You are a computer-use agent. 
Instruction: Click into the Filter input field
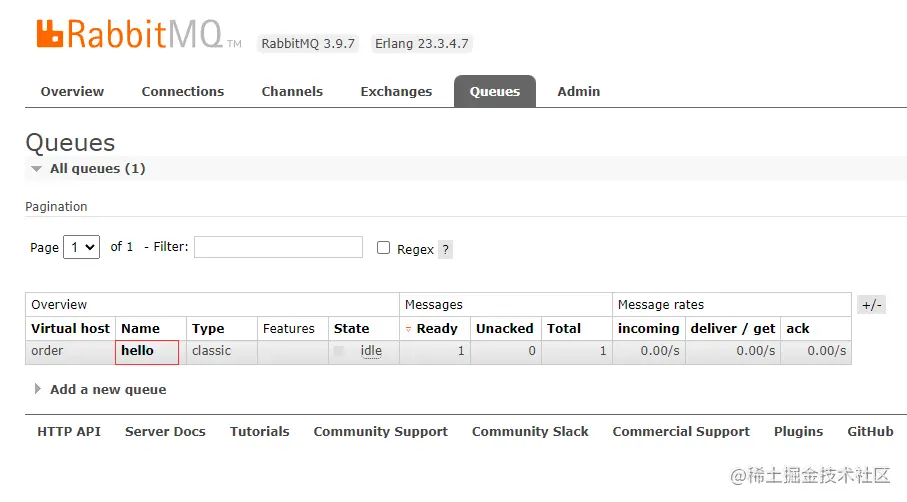(278, 247)
